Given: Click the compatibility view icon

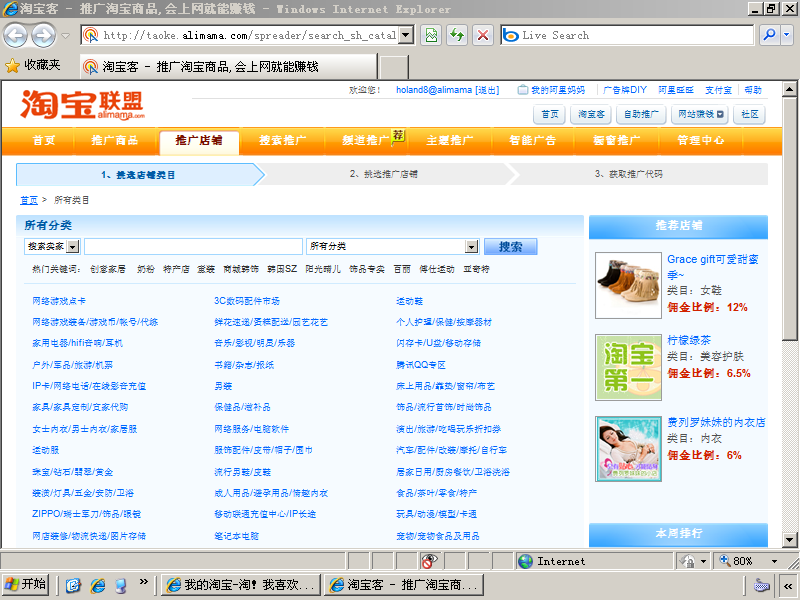Looking at the screenshot, I should tap(432, 35).
